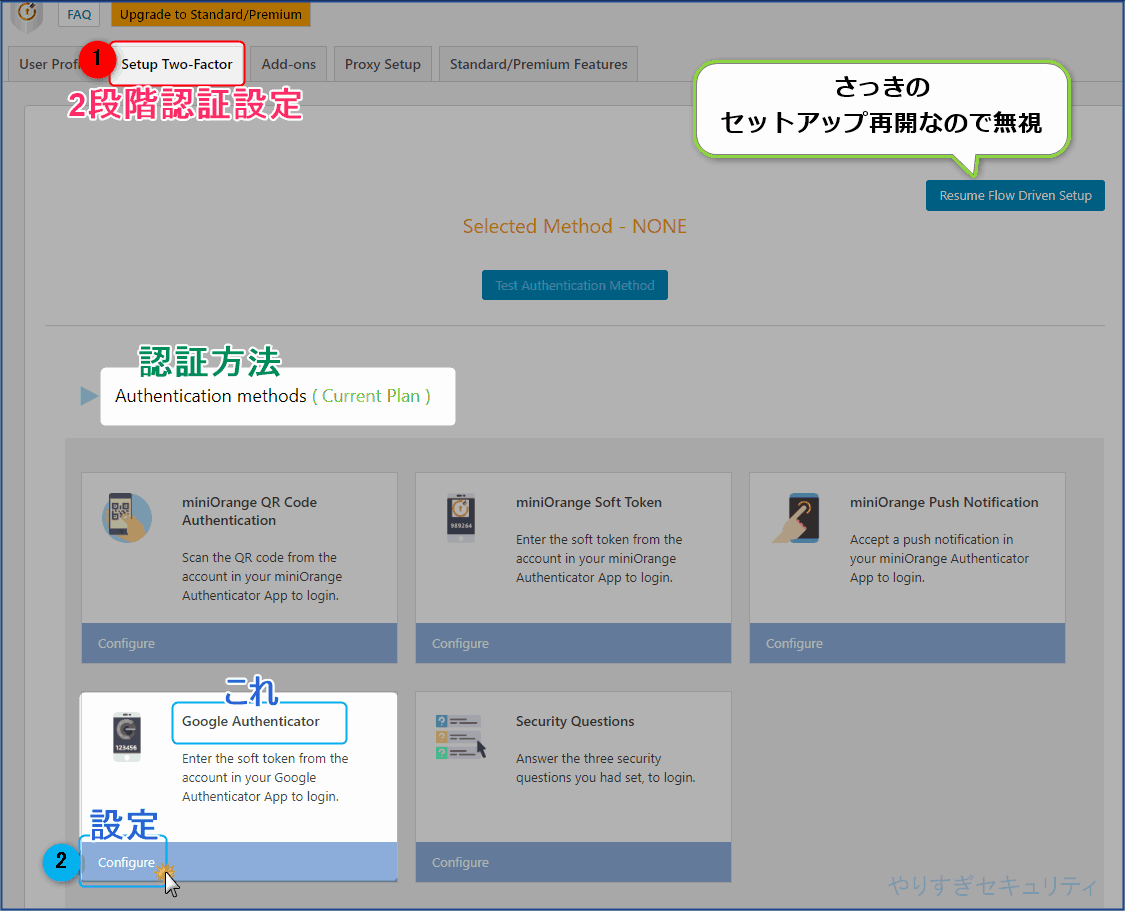
Task: Go to the Proxy Setup tab
Action: pos(382,64)
